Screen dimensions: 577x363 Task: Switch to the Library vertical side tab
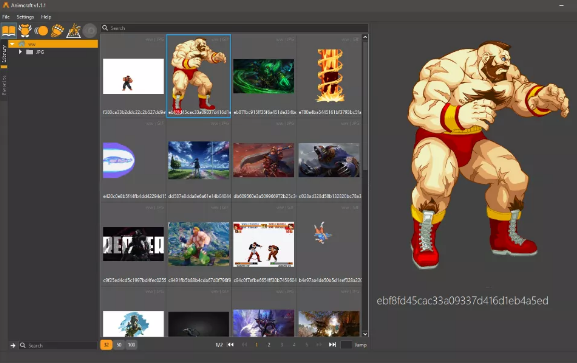4,54
